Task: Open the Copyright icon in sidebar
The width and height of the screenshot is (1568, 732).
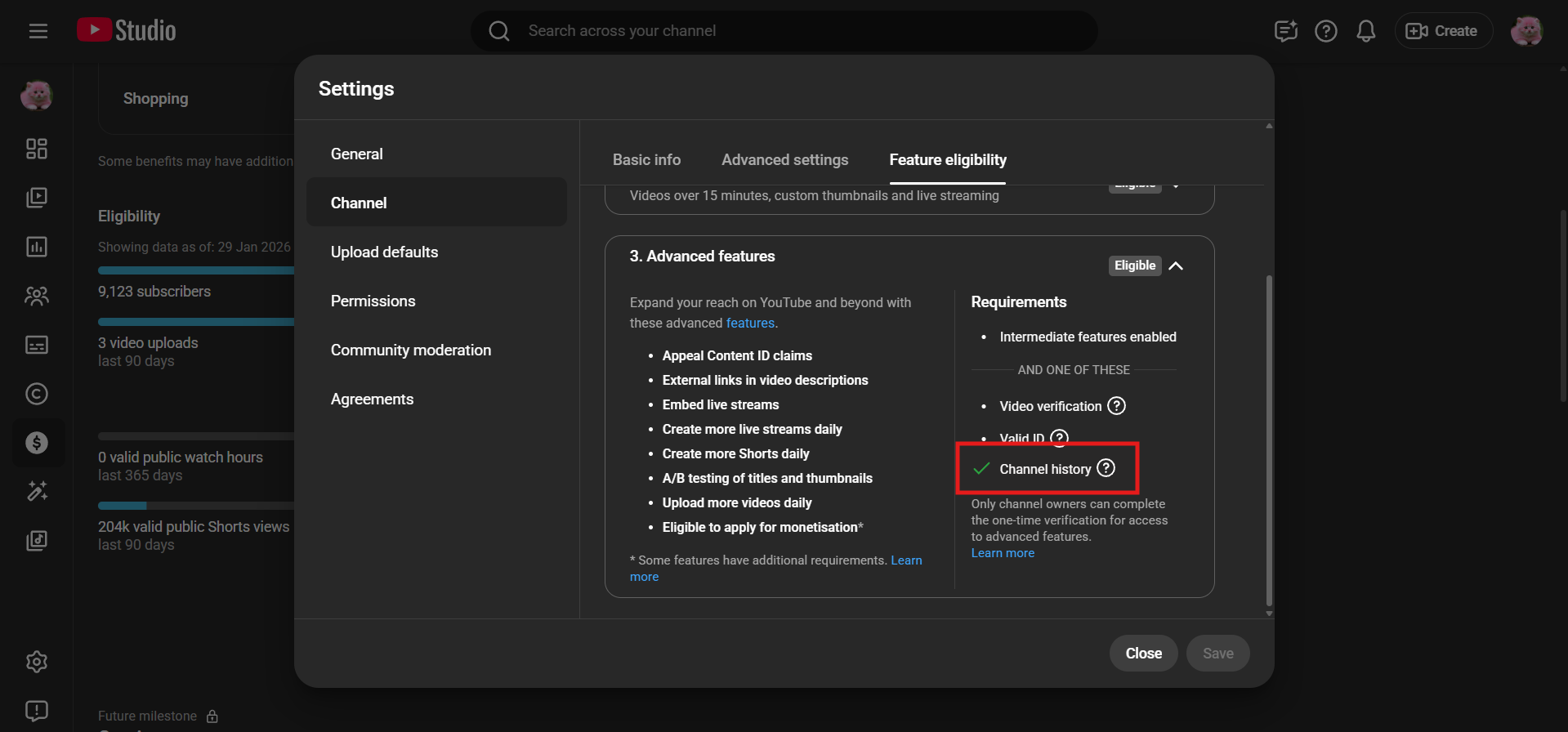Action: [37, 394]
